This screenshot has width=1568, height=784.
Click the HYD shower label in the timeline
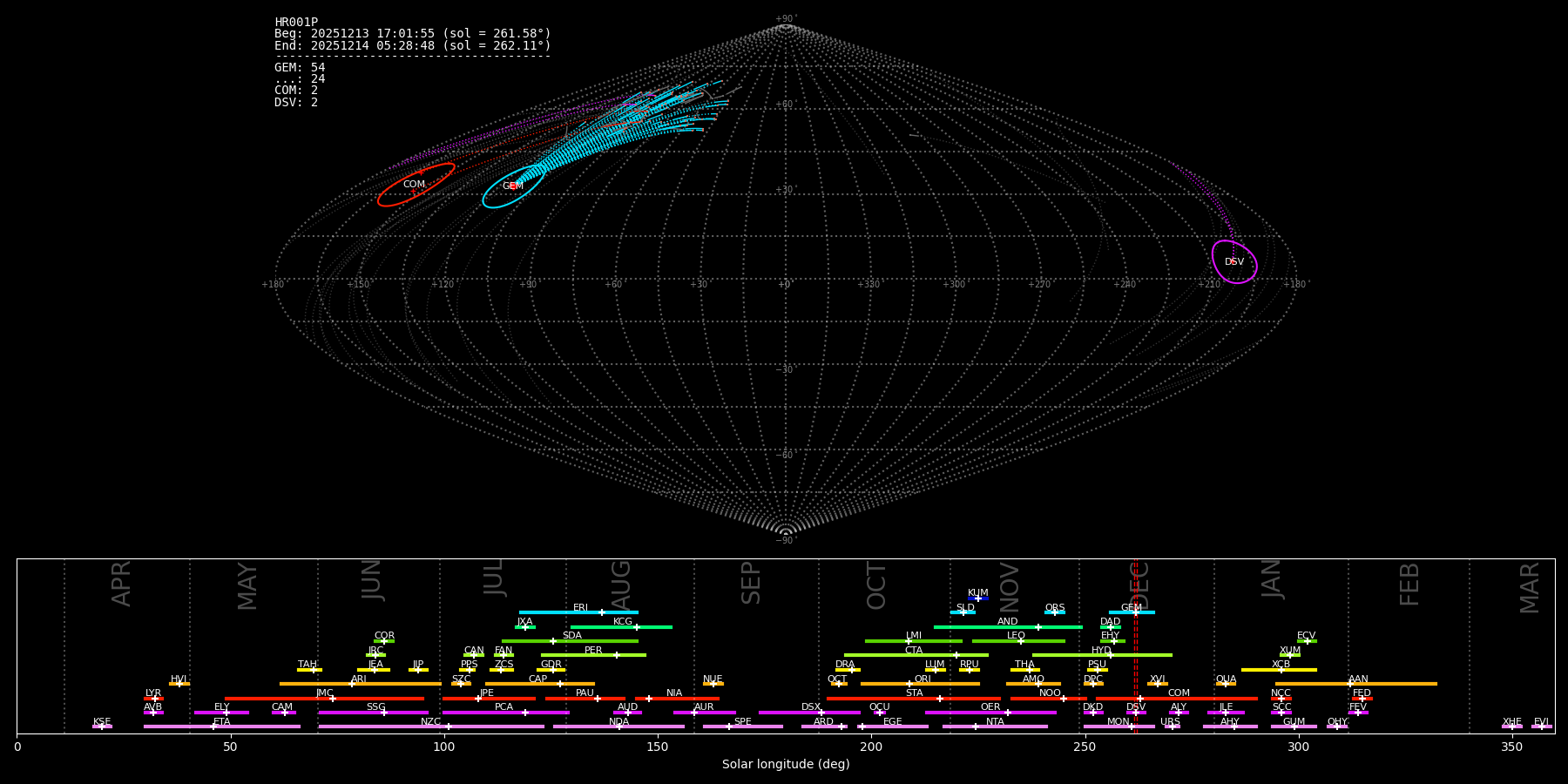point(1101,651)
